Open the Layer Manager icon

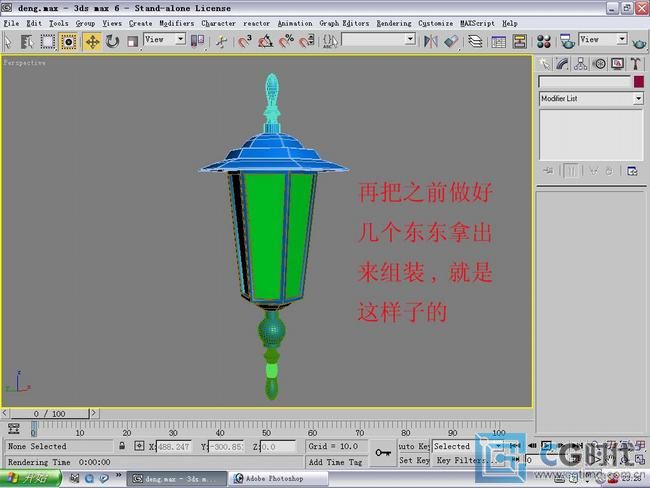tap(475, 41)
